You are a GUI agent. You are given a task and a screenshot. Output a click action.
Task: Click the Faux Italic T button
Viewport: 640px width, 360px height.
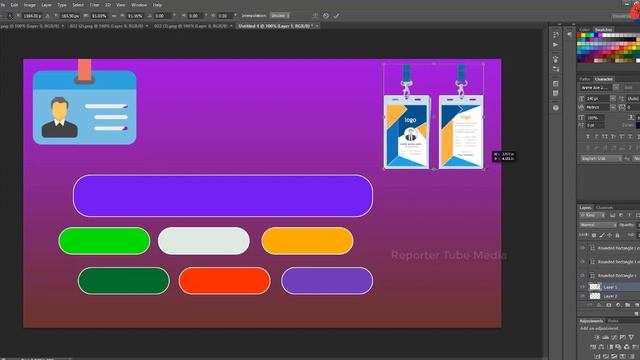(596, 137)
